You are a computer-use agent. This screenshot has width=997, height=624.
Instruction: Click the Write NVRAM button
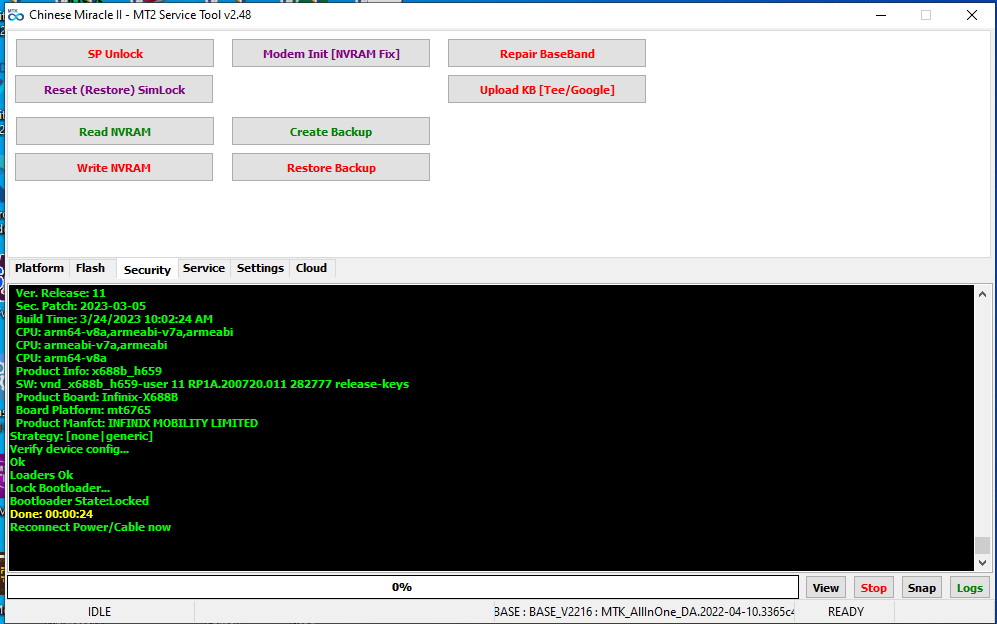click(x=114, y=168)
